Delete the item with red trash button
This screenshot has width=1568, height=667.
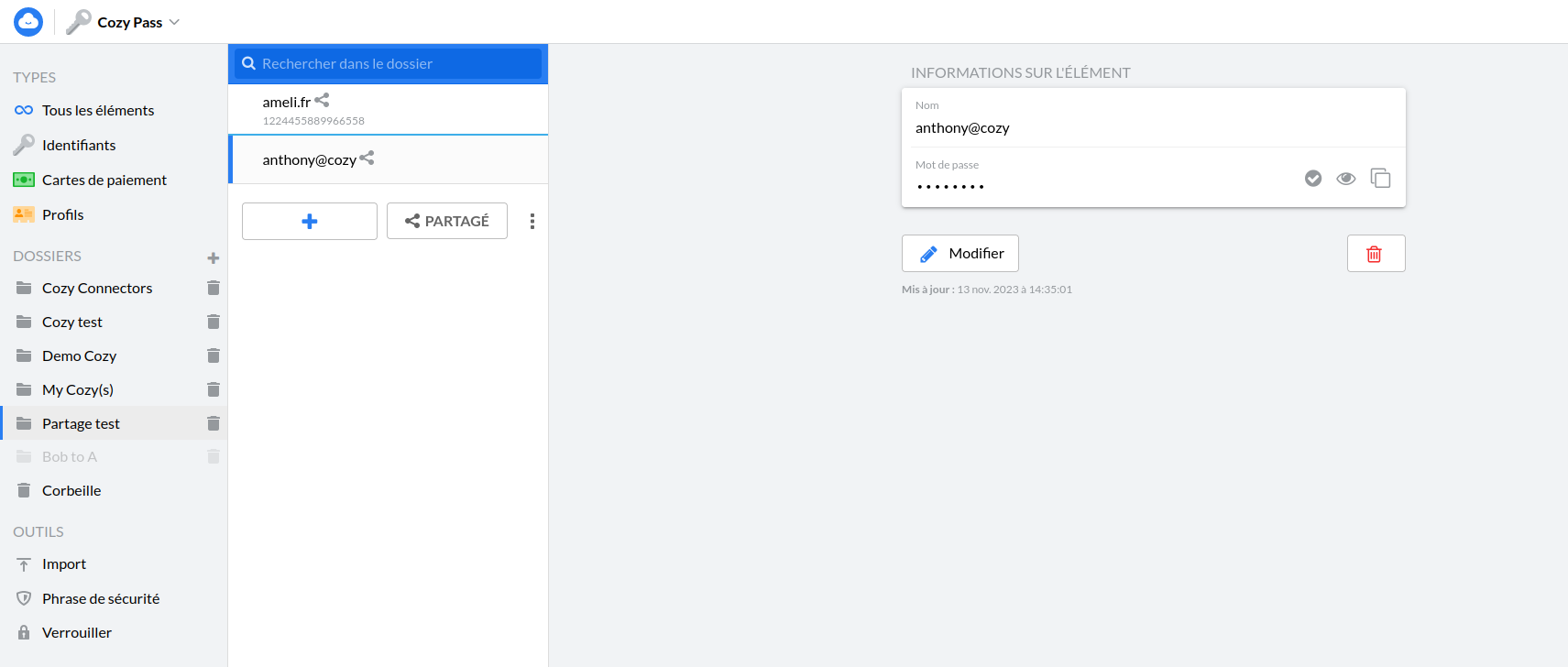1376,254
